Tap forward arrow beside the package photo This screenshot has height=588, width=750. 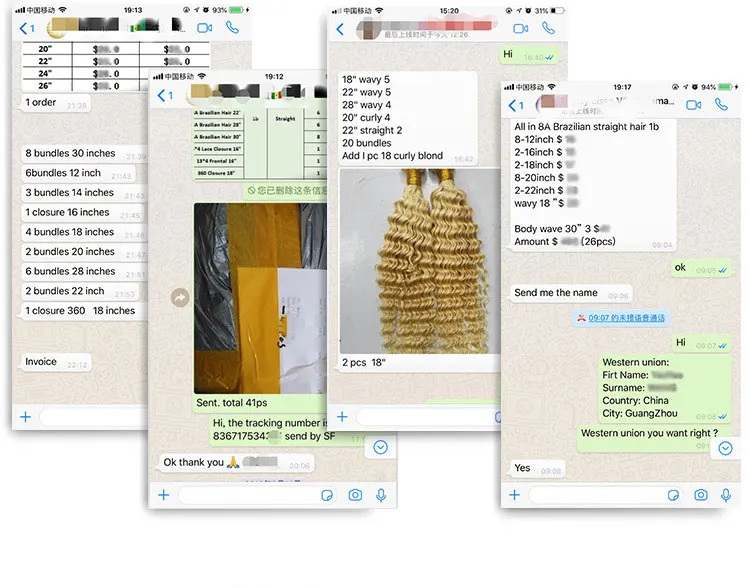[x=180, y=297]
